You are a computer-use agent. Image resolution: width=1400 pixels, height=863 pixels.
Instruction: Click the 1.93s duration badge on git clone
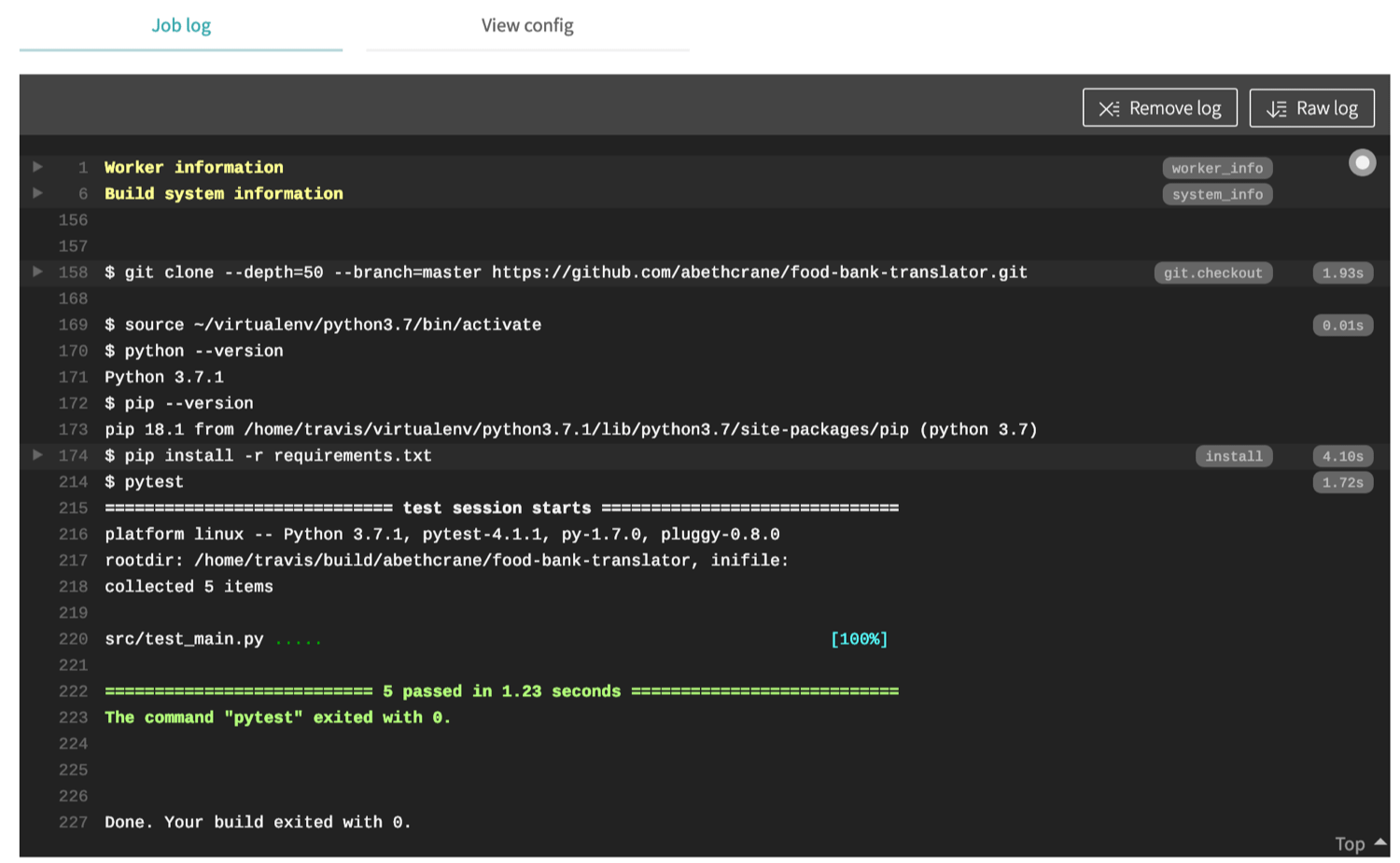(1342, 272)
